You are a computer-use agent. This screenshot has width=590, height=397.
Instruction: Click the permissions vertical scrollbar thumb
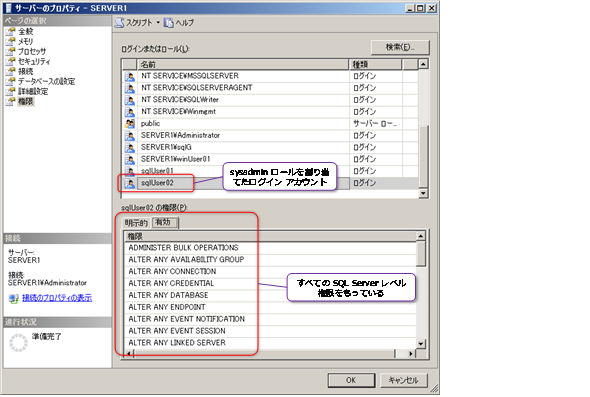pyautogui.click(x=421, y=254)
